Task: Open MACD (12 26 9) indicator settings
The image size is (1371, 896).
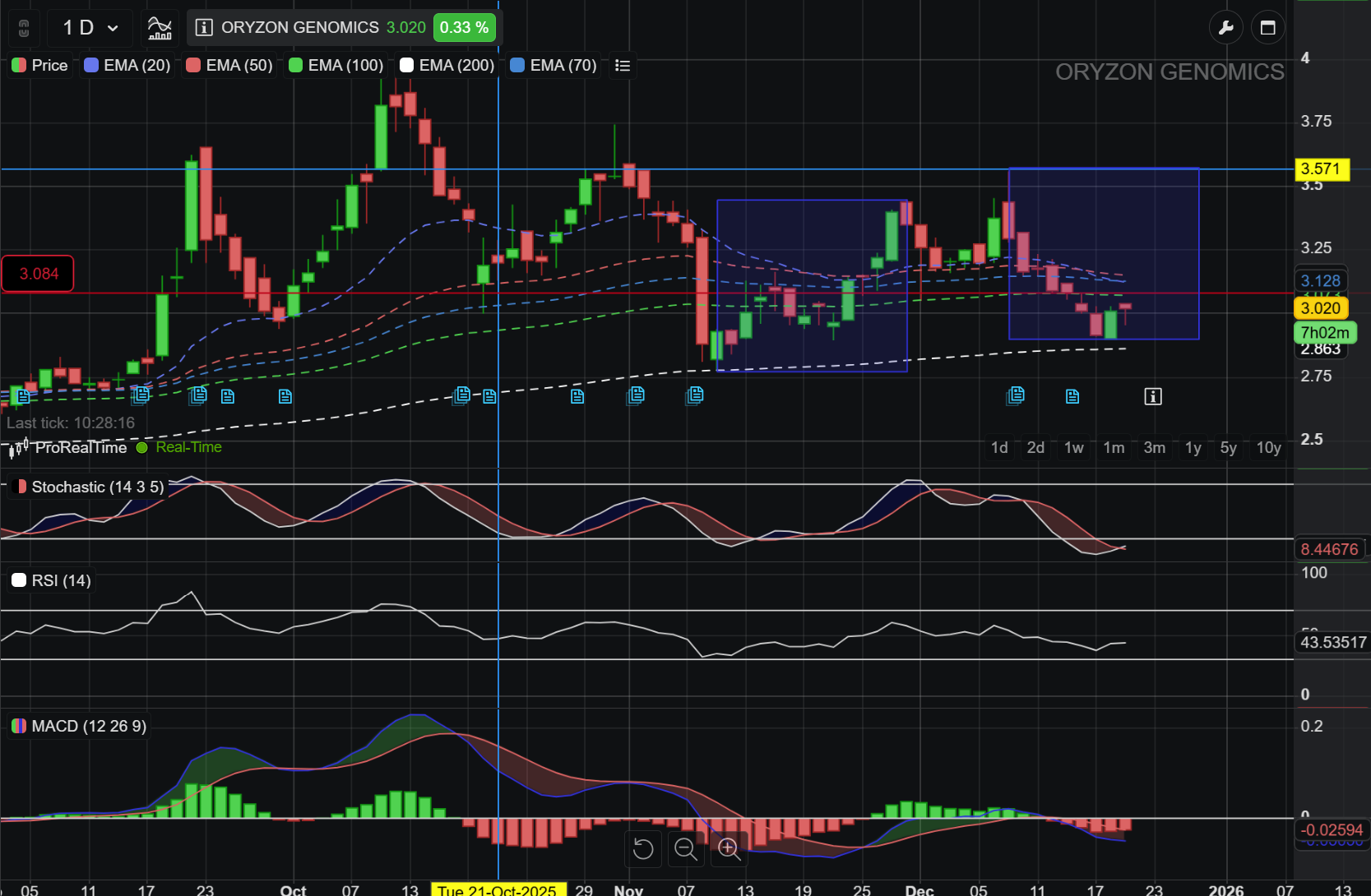Action: pos(79,726)
